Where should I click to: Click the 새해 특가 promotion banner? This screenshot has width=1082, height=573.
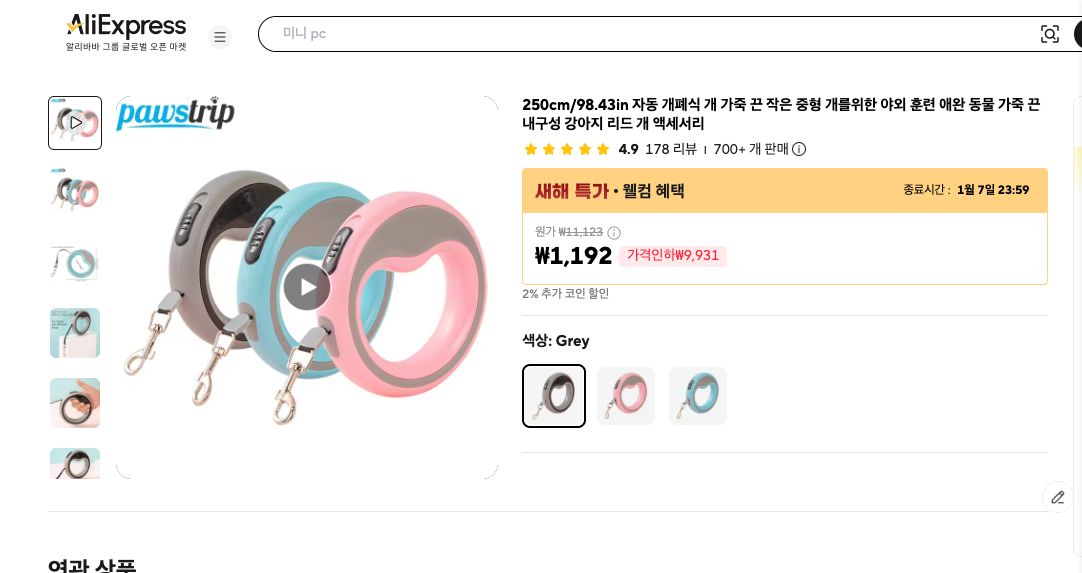pos(785,191)
